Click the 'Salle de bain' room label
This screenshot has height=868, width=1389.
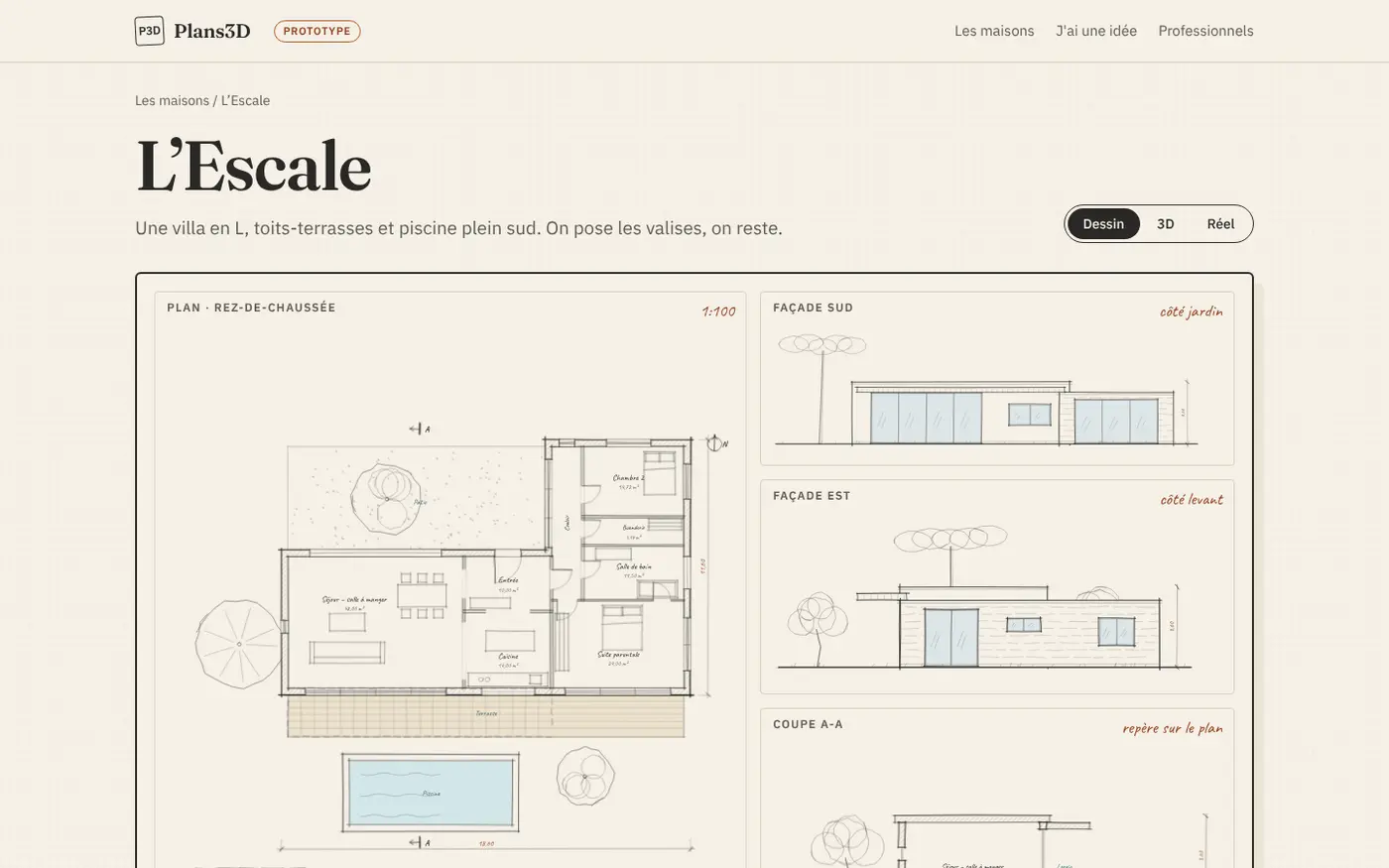click(633, 566)
